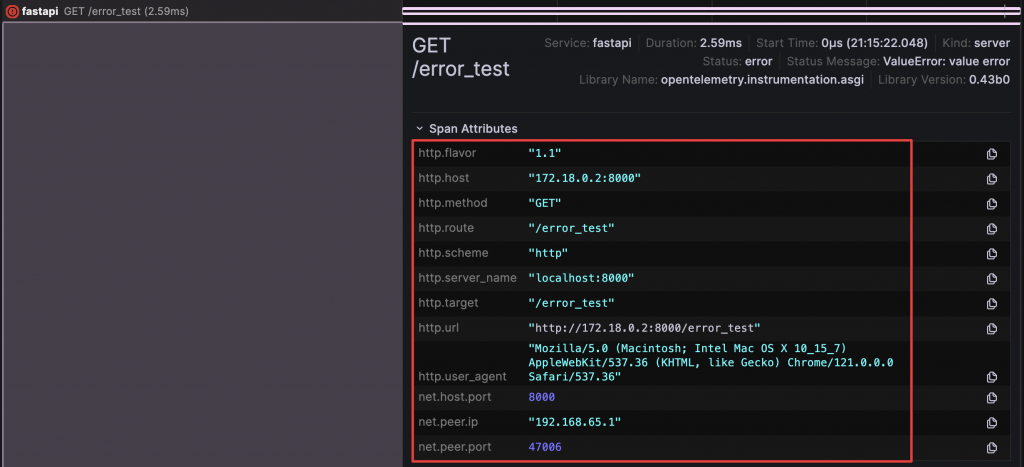Collapse the Span Attributes section
1024x467 pixels.
[421, 129]
